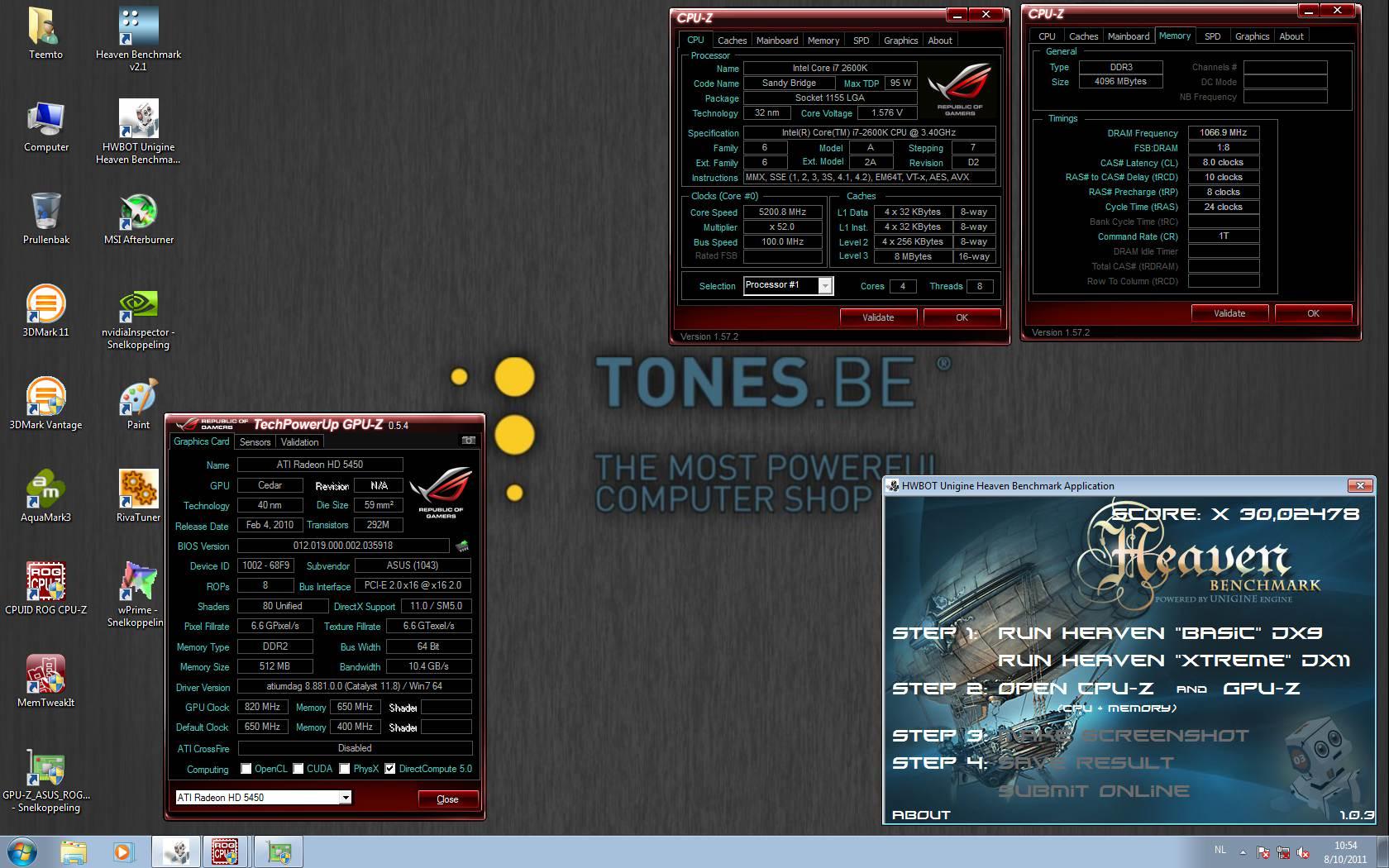This screenshot has width=1389, height=868.
Task: Click Validate in left CPU-Z window
Action: [x=878, y=317]
